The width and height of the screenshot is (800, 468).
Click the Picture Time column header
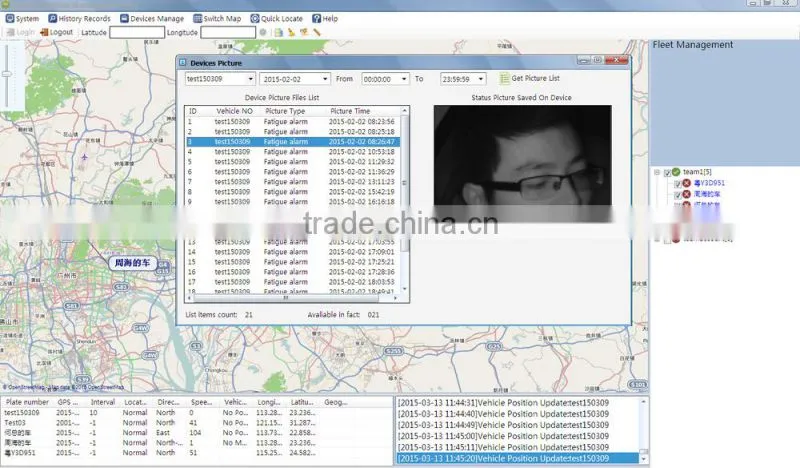[350, 111]
